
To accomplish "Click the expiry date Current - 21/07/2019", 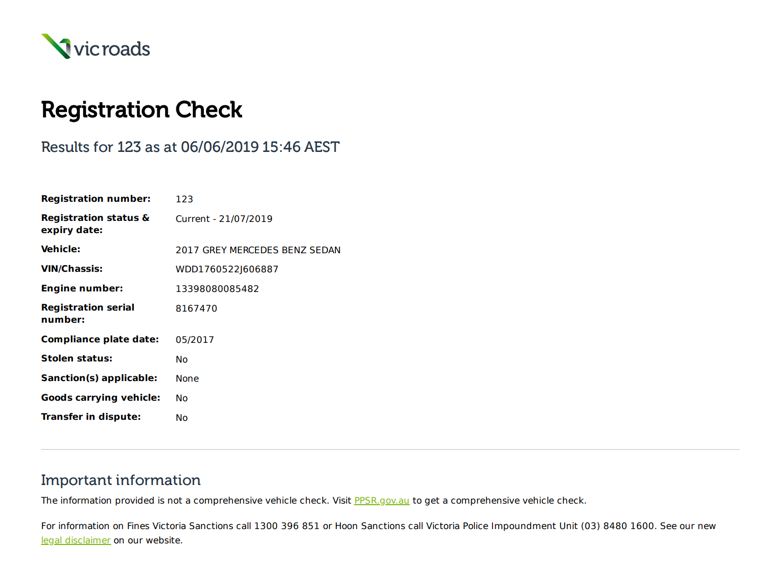I will point(223,219).
